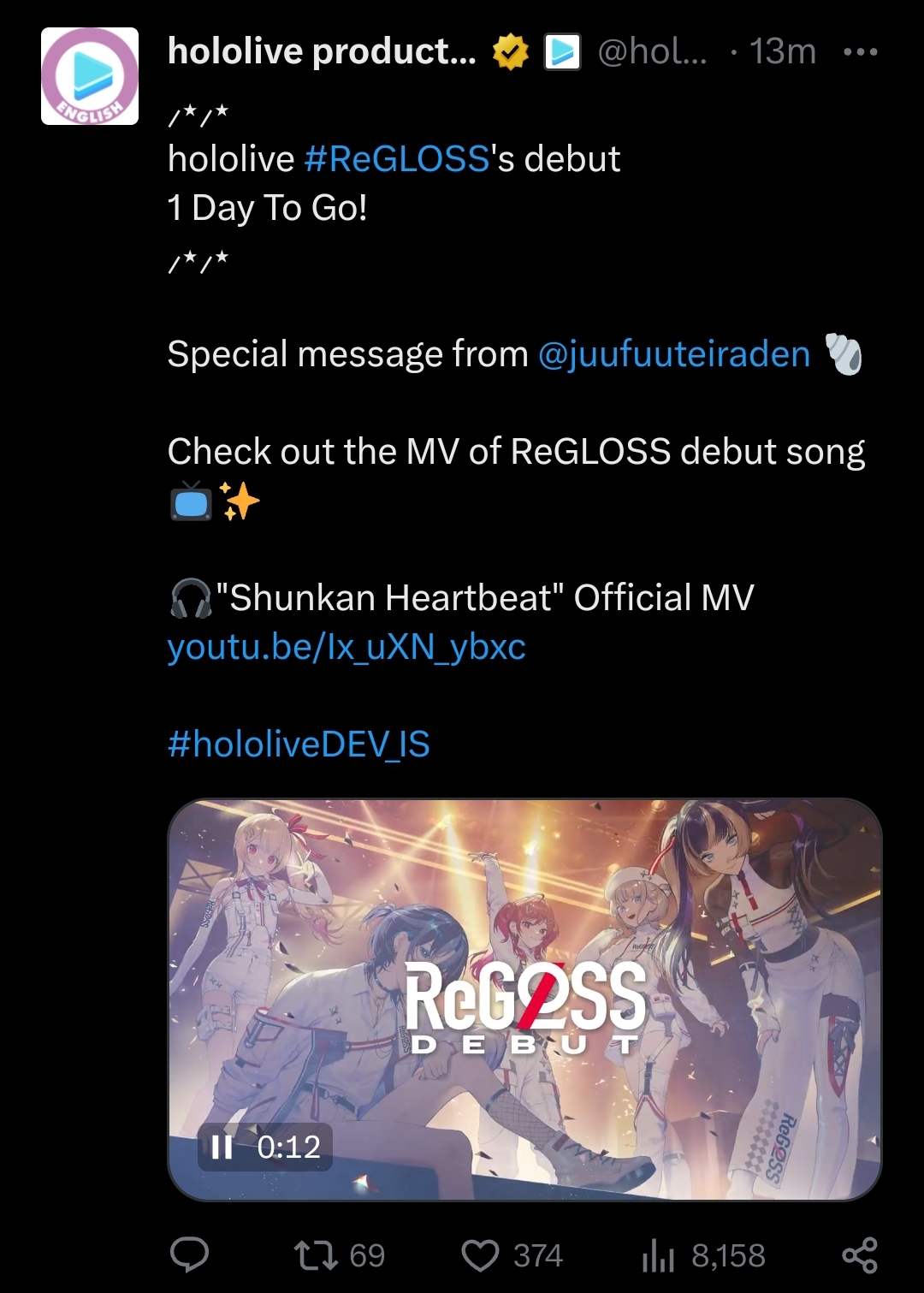
Task: Open the #hololiveDEV_IS hashtag
Action: pos(299,744)
